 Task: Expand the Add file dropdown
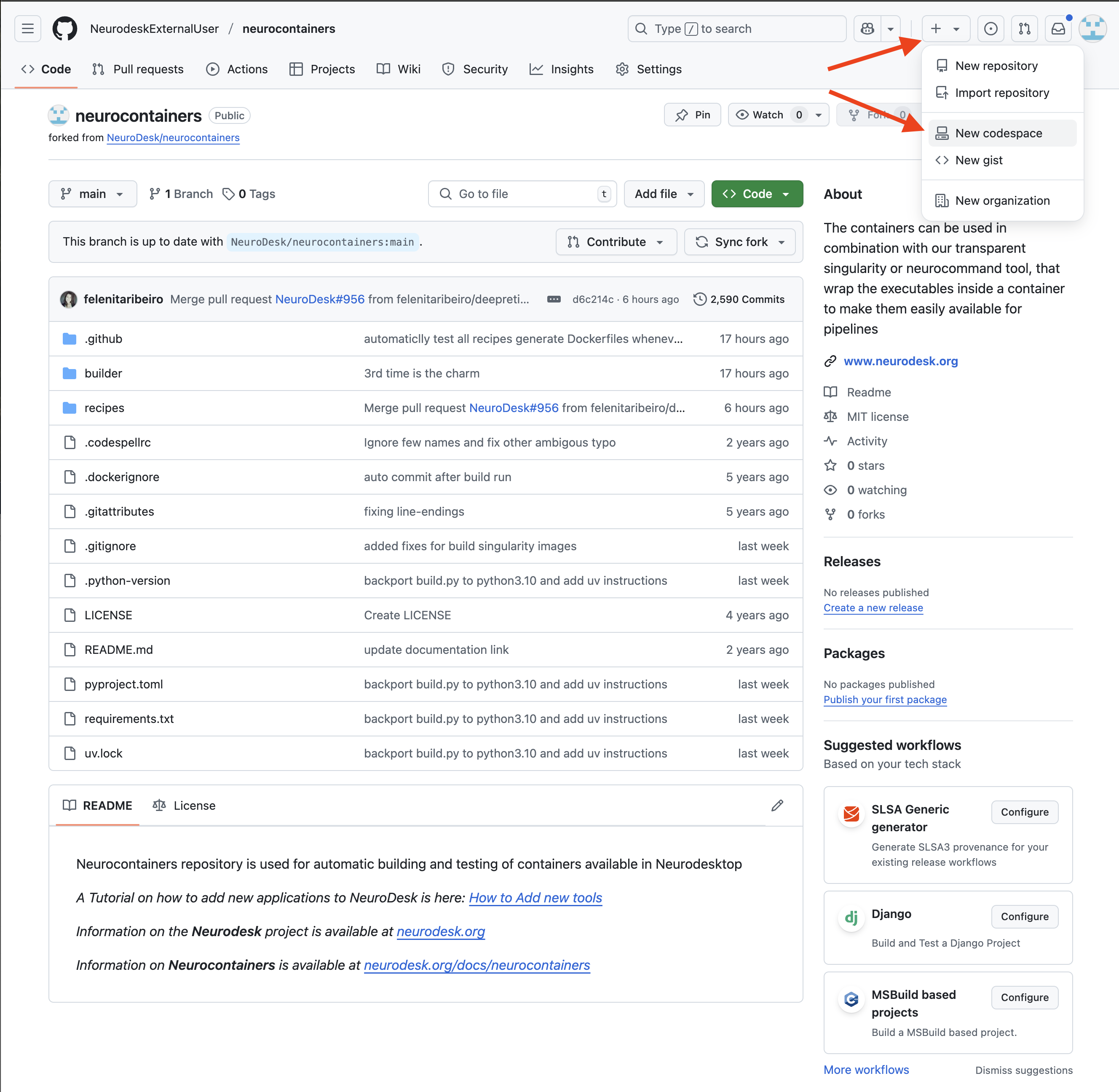[x=664, y=194]
